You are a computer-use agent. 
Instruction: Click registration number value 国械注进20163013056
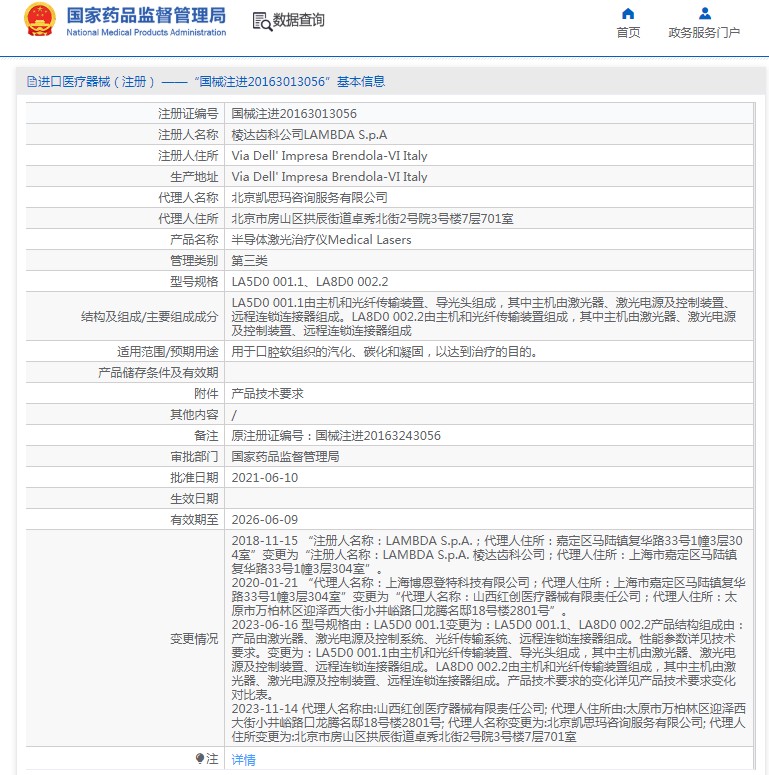[294, 114]
